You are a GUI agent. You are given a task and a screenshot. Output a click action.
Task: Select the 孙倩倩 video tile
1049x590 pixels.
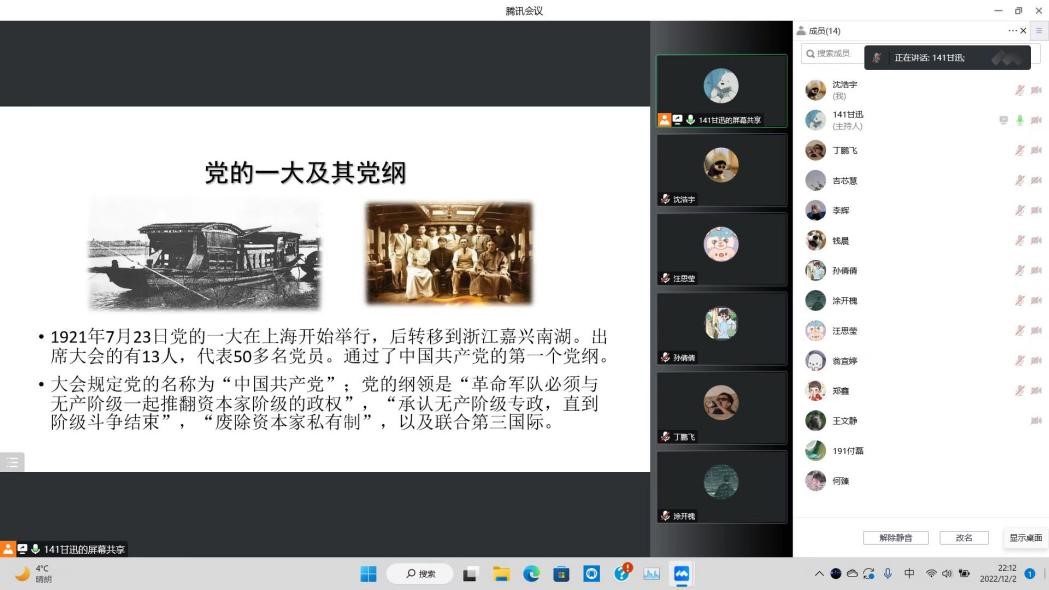(721, 328)
